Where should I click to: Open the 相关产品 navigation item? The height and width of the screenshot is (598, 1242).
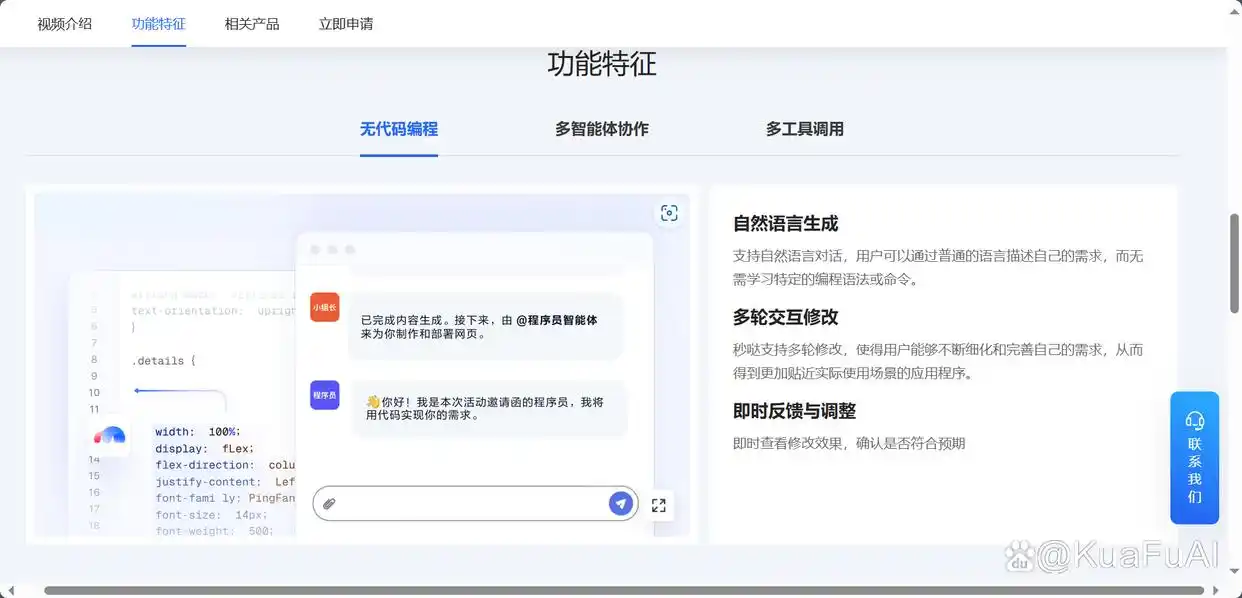tap(252, 23)
